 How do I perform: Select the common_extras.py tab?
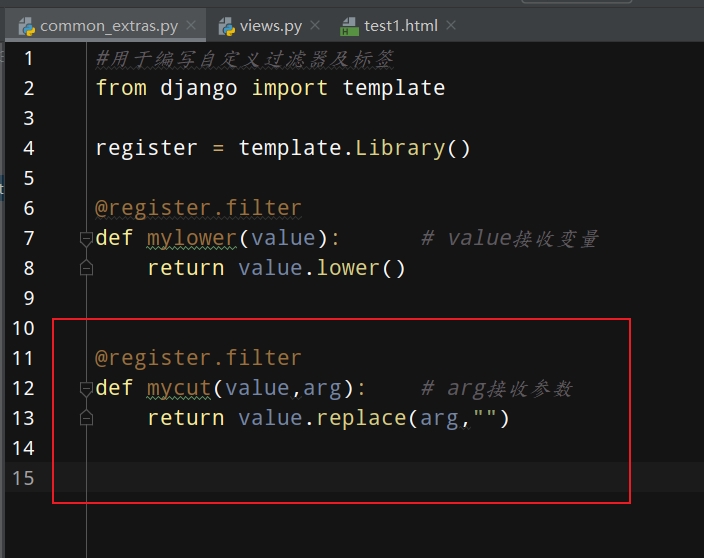click(108, 25)
